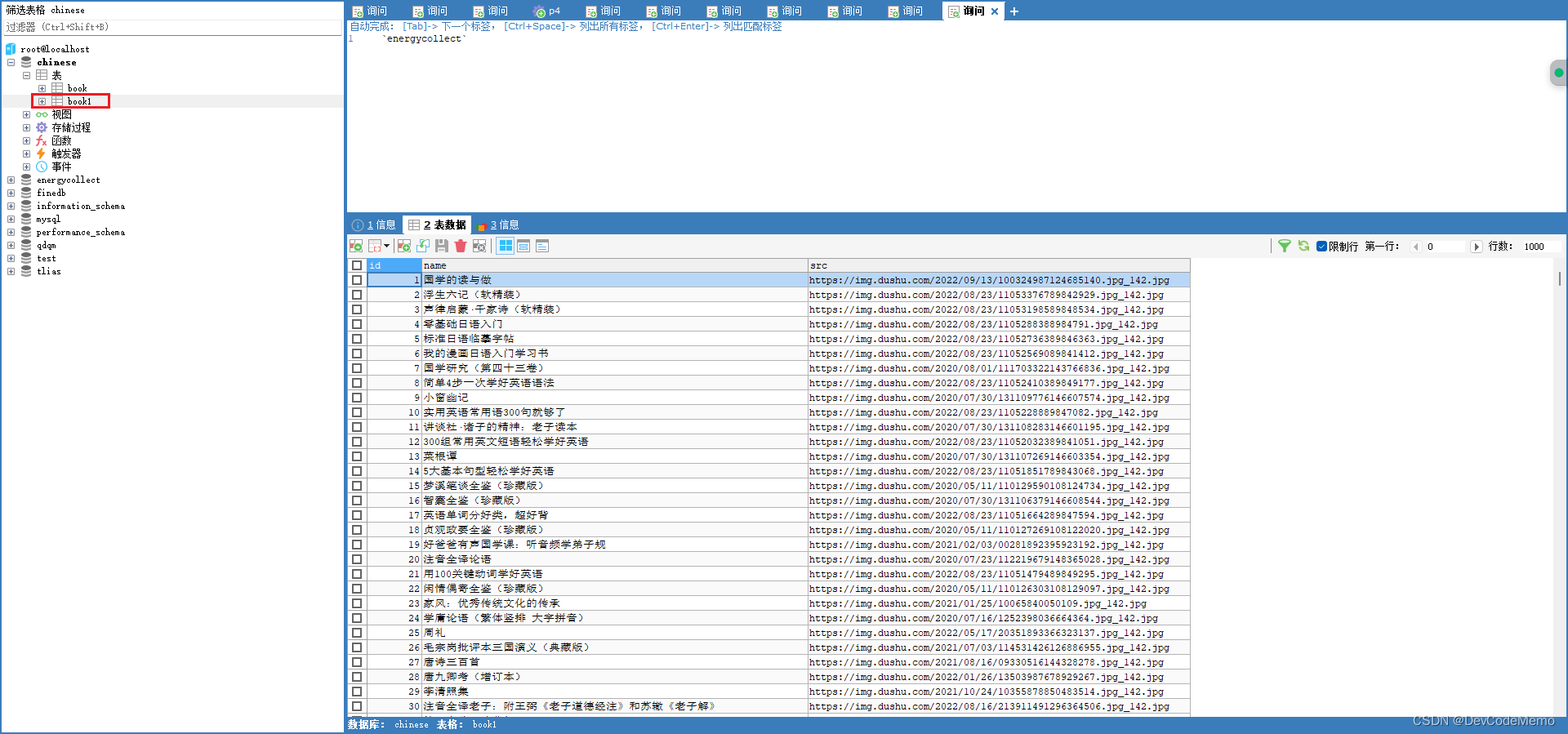Image resolution: width=1568 pixels, height=734 pixels.
Task: Check the row checkbox for id 10
Action: pyautogui.click(x=357, y=412)
